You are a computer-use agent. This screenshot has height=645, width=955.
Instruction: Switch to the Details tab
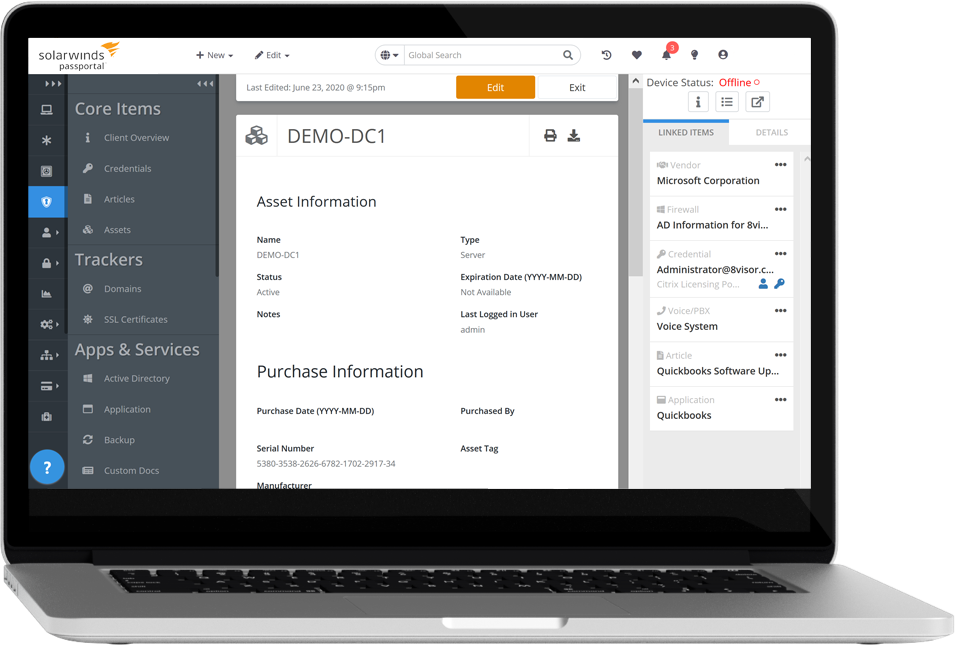[771, 132]
